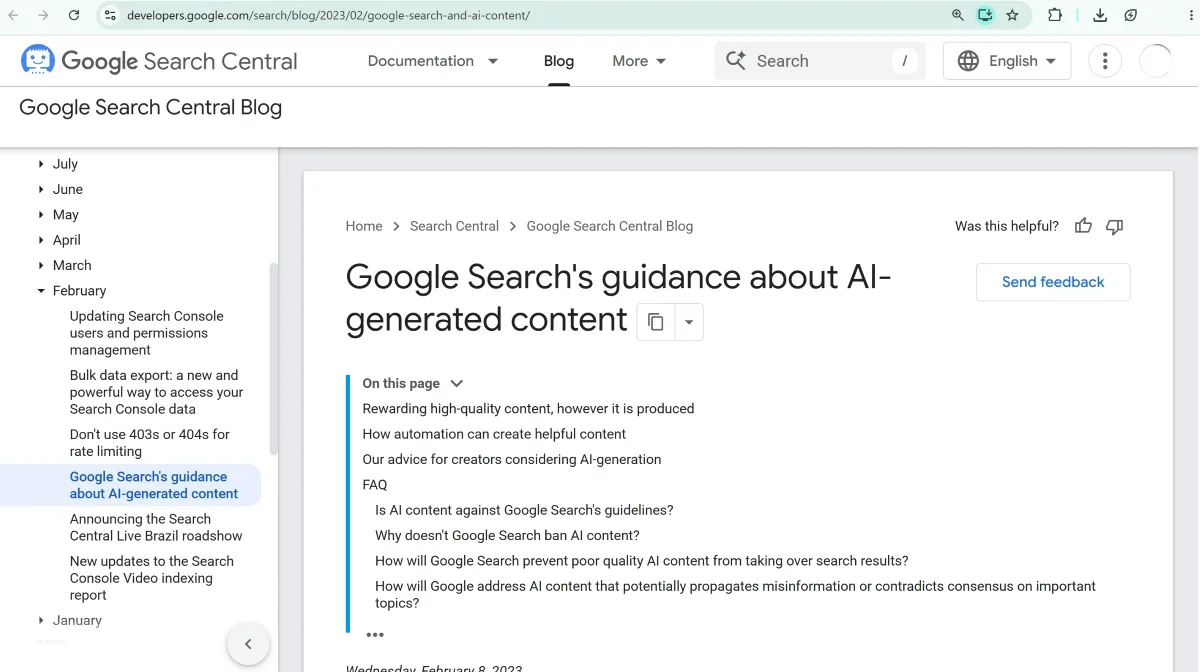This screenshot has width=1200, height=672.
Task: Jump to Is AI content against guidelines question
Action: tap(524, 510)
